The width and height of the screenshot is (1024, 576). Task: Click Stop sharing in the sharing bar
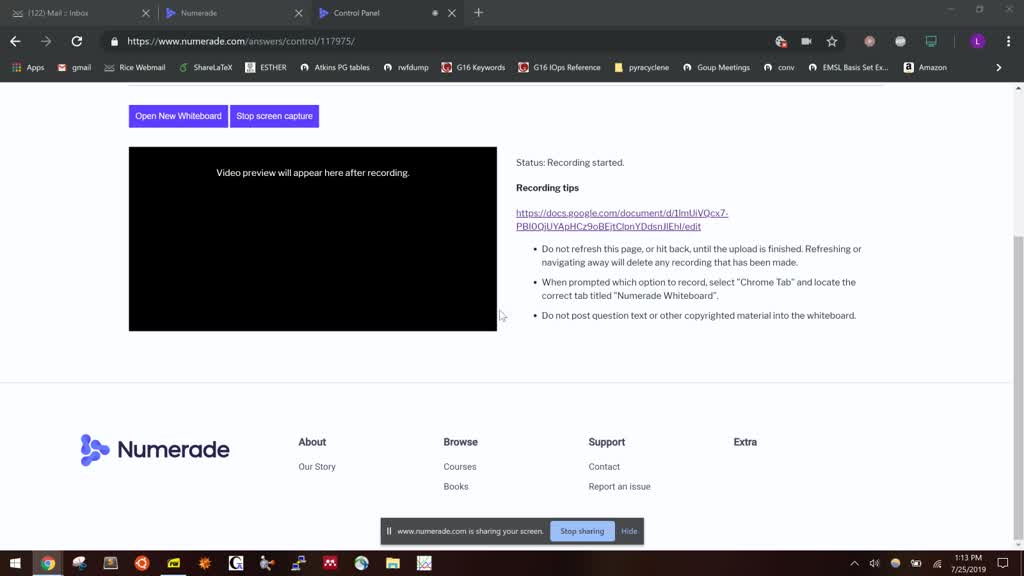point(582,531)
